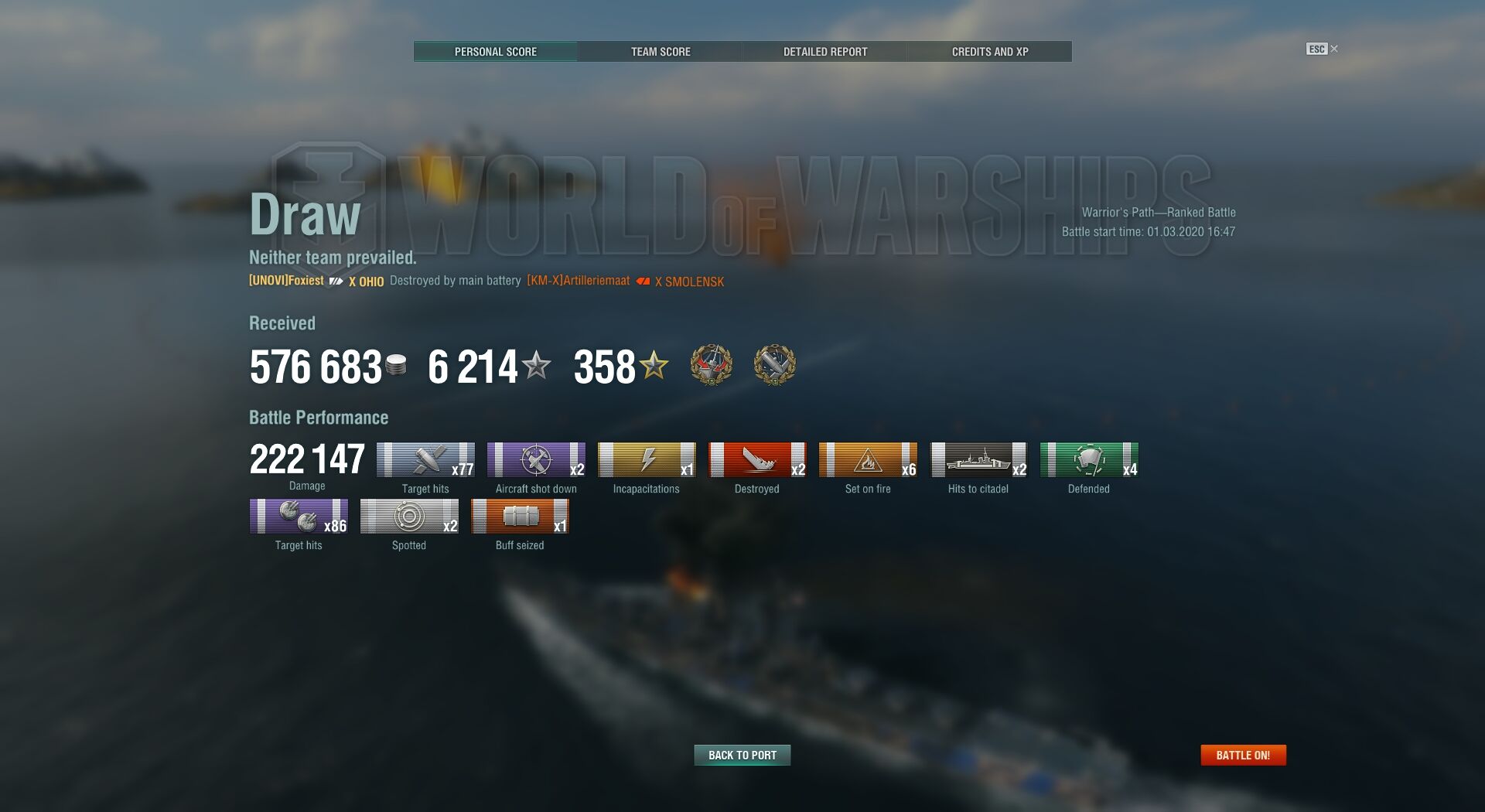Select the Hits to citadel ribbon
The height and width of the screenshot is (812, 1485).
[978, 460]
